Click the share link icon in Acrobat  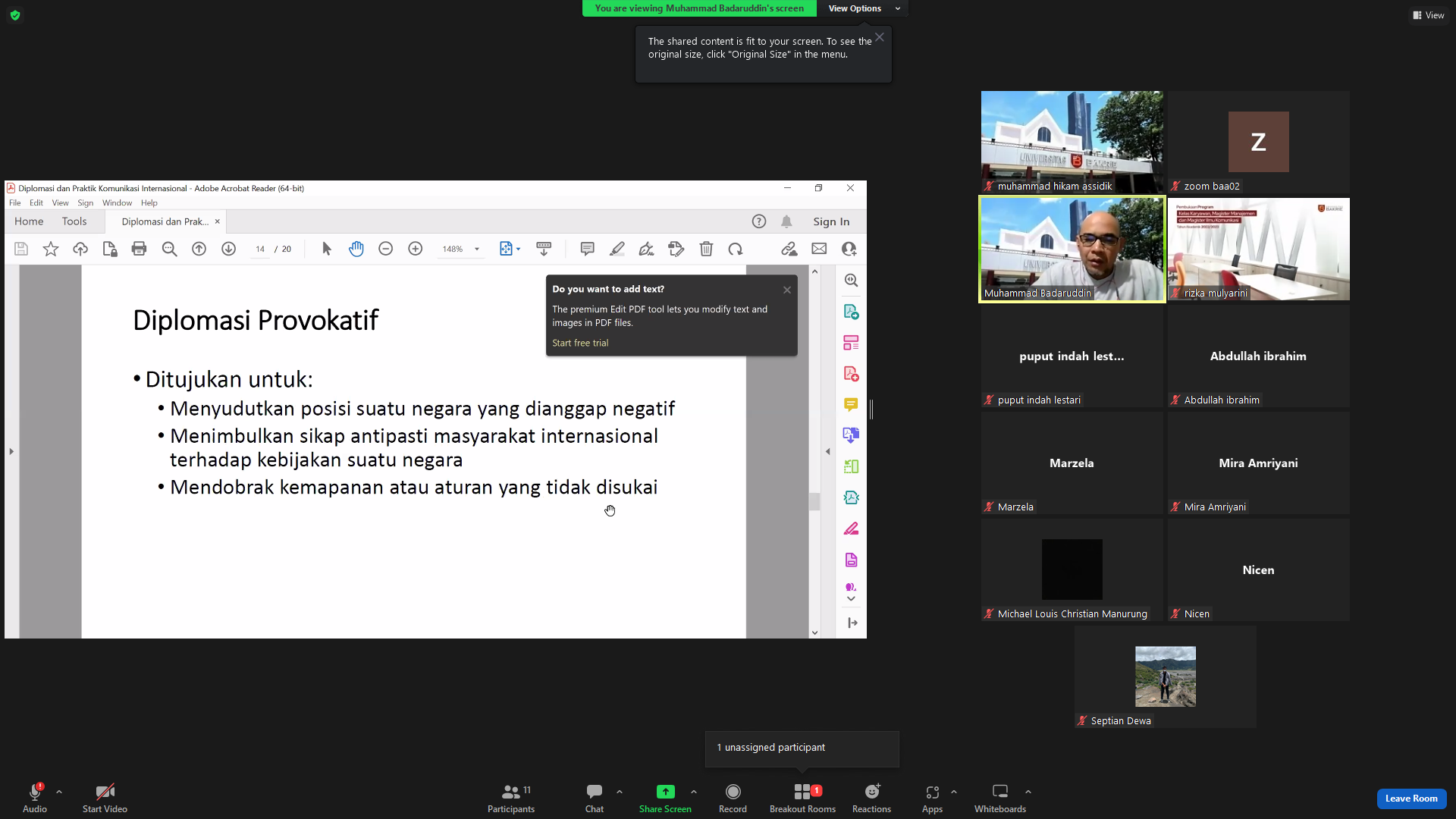click(789, 249)
